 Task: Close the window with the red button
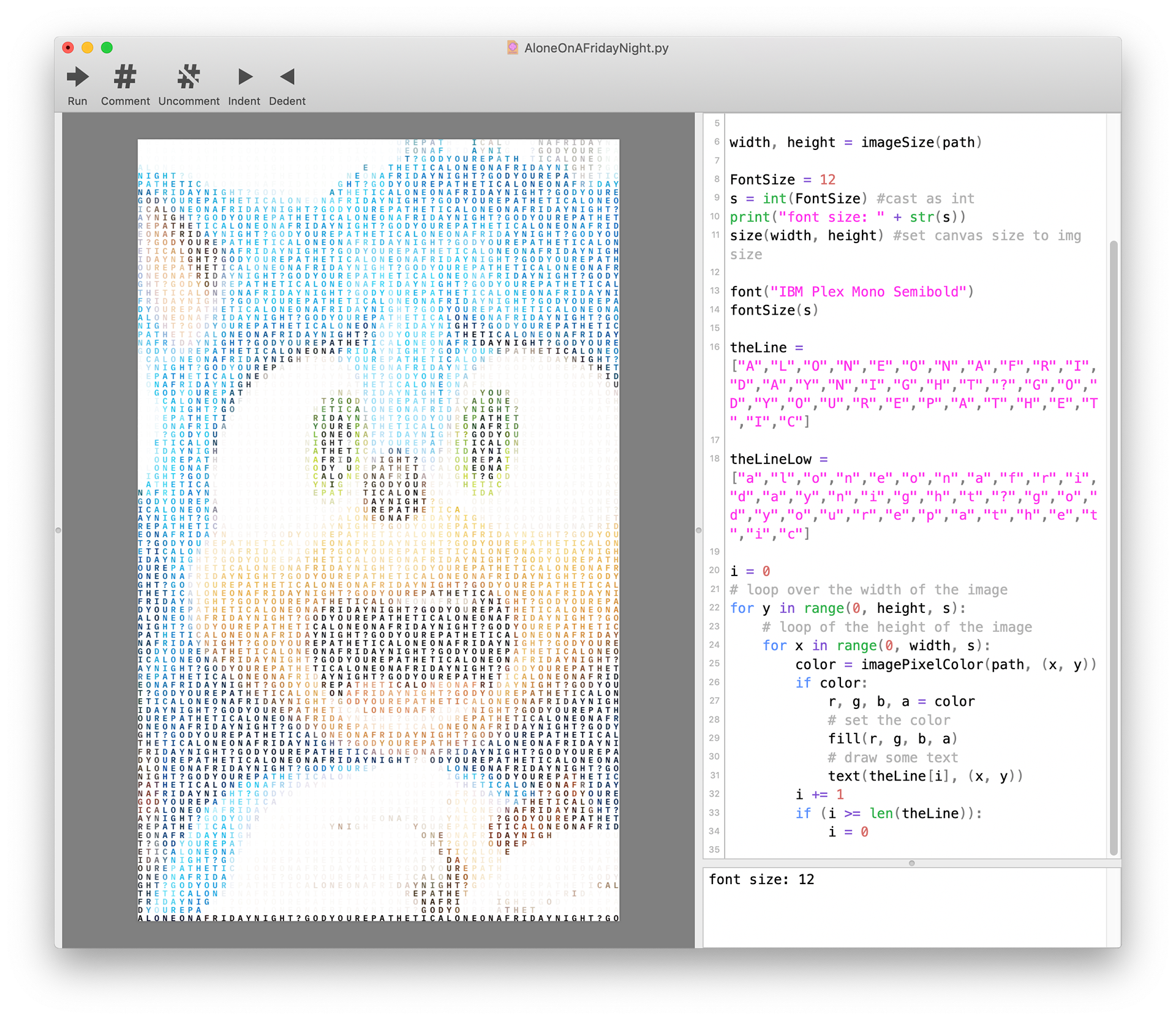pos(68,48)
